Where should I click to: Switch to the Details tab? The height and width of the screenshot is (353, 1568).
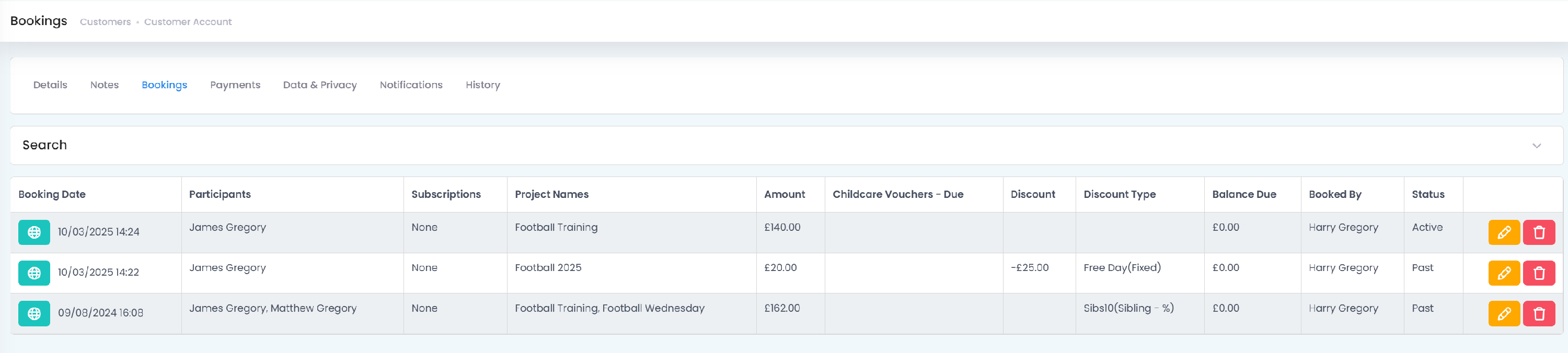(50, 85)
